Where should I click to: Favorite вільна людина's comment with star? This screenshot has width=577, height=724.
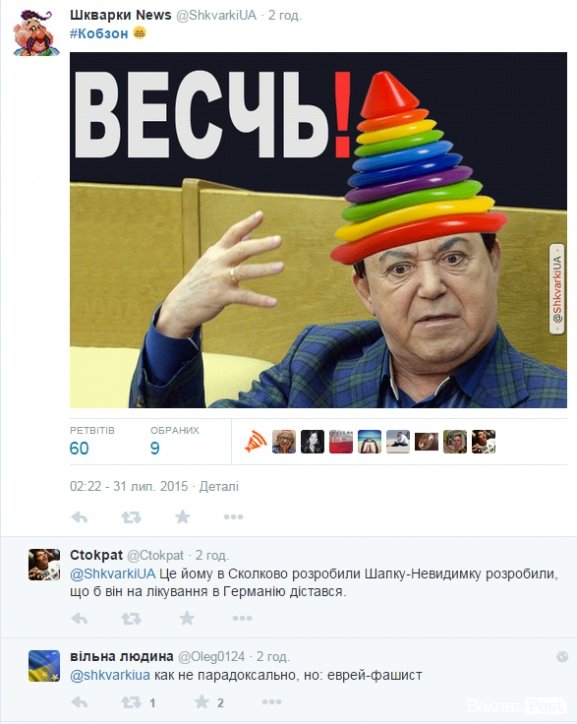tap(202, 702)
